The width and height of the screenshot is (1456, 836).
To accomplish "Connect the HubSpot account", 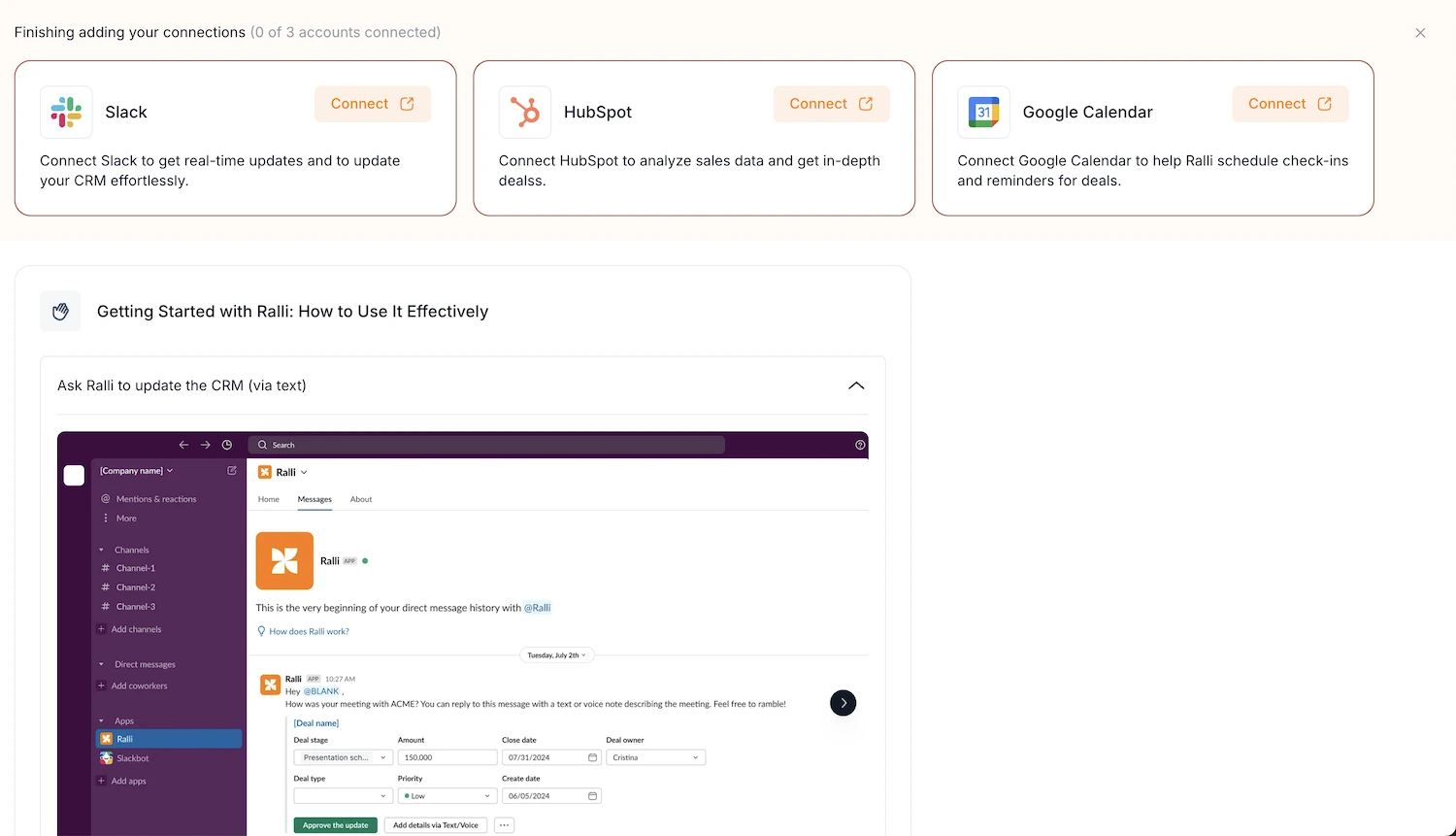I will click(x=831, y=103).
